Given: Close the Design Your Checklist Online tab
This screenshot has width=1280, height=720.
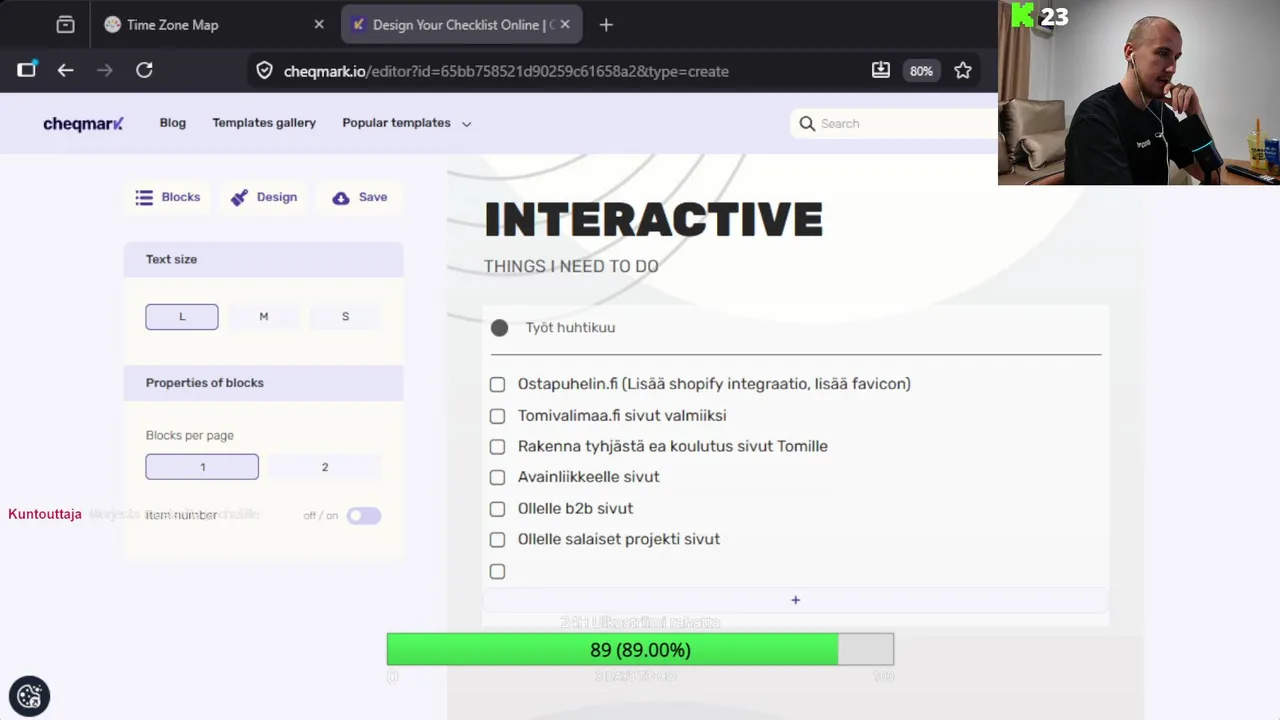Looking at the screenshot, I should pyautogui.click(x=565, y=24).
